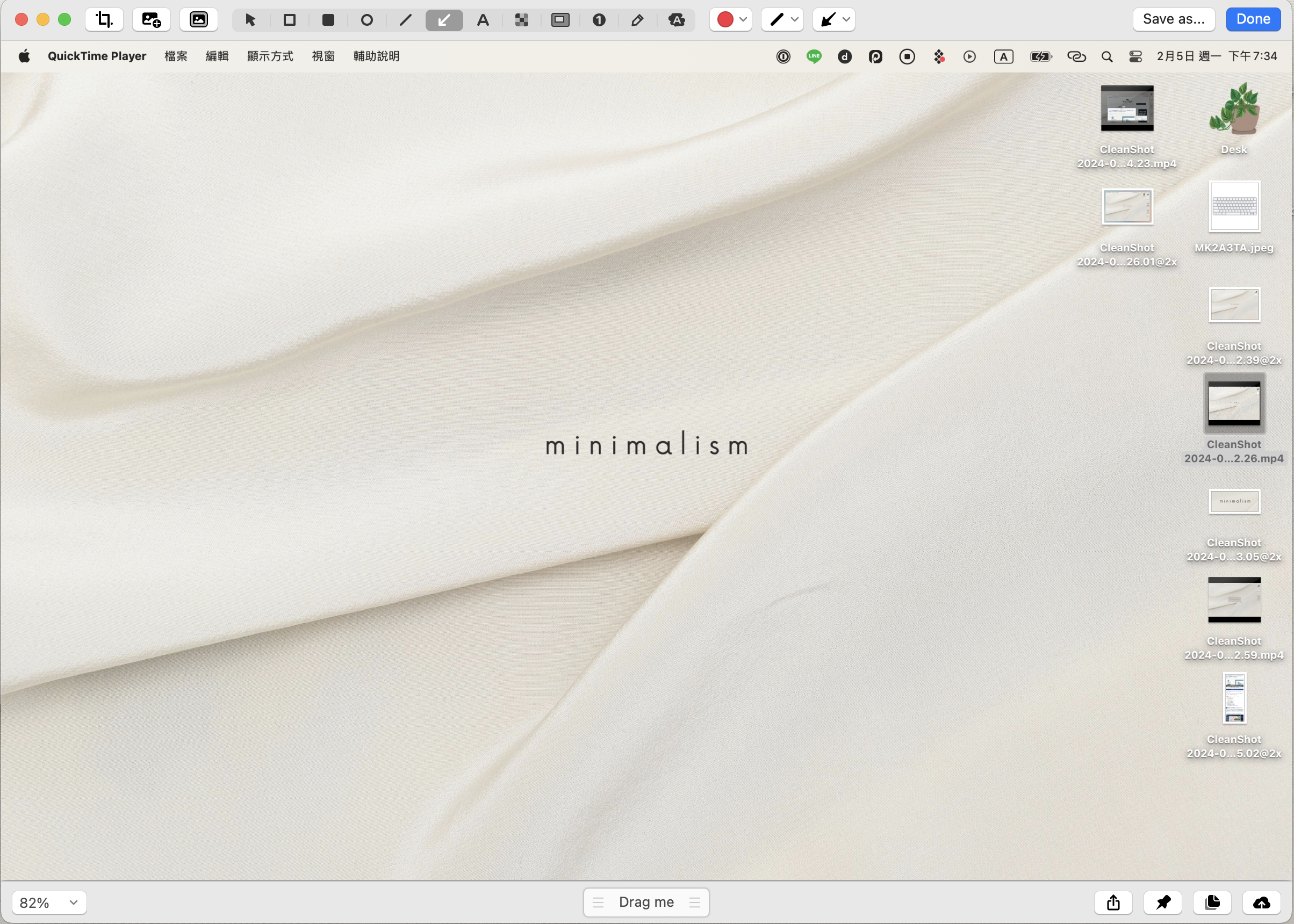1294x924 pixels.
Task: Select the Crop tool
Action: pos(104,19)
